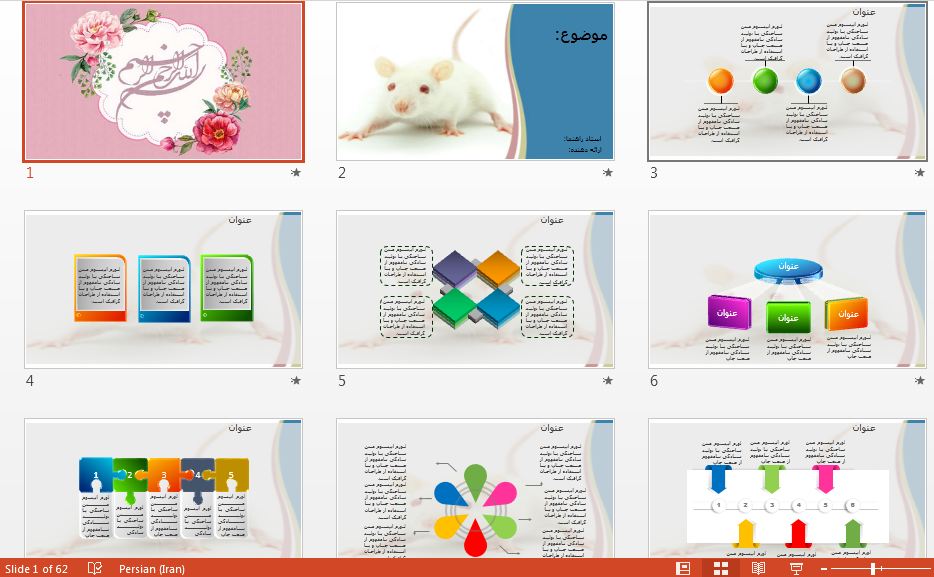Screen dimensions: 934x577
Task: Select slide 5 with four colored tiles
Action: 475,289
